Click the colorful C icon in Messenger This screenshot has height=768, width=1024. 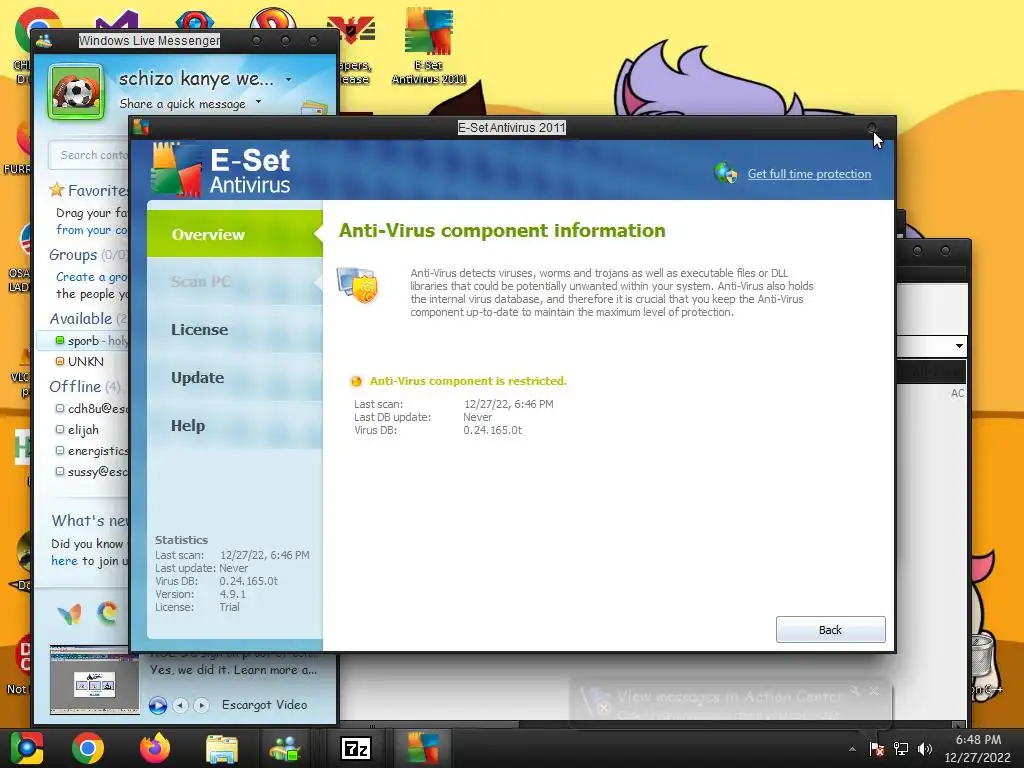107,613
